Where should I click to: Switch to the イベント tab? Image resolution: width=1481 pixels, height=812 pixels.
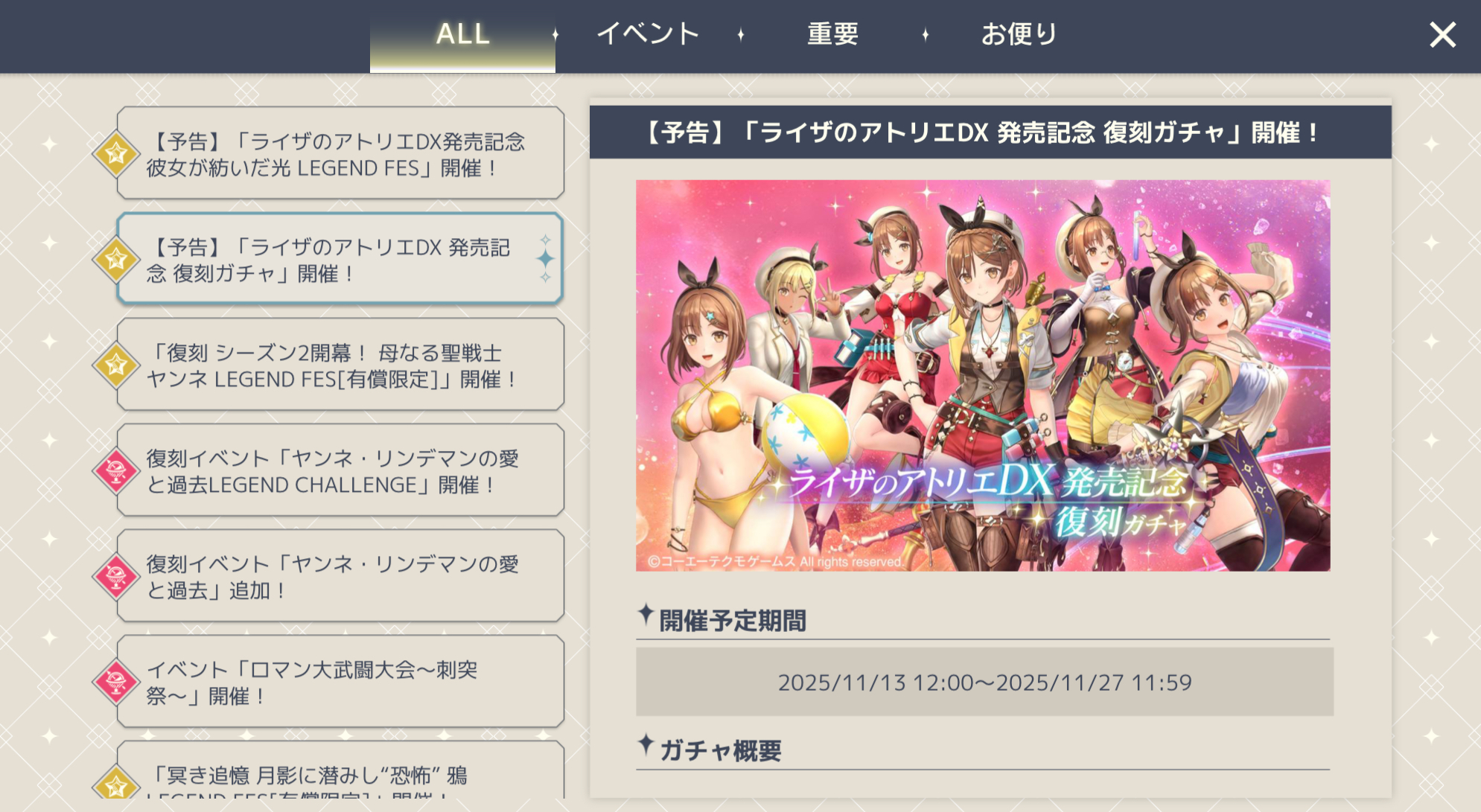647,34
